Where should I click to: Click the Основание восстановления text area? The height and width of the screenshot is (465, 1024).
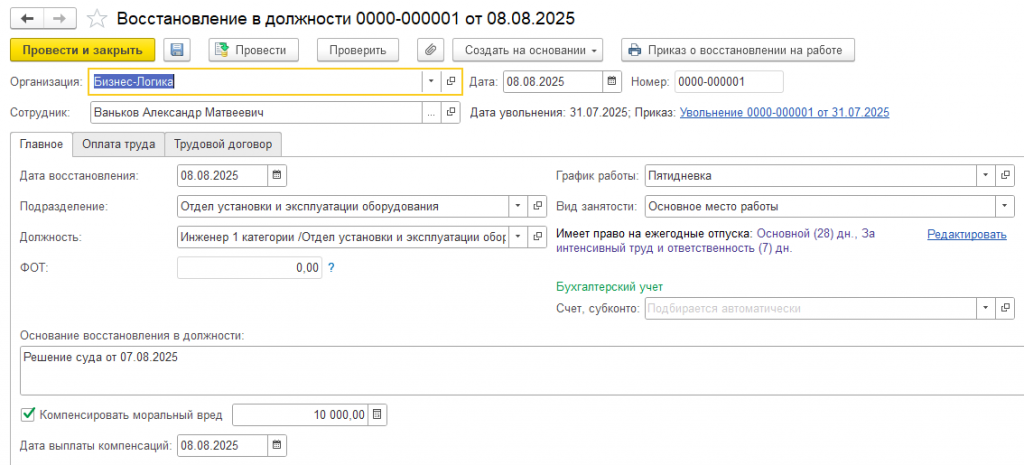click(522, 371)
